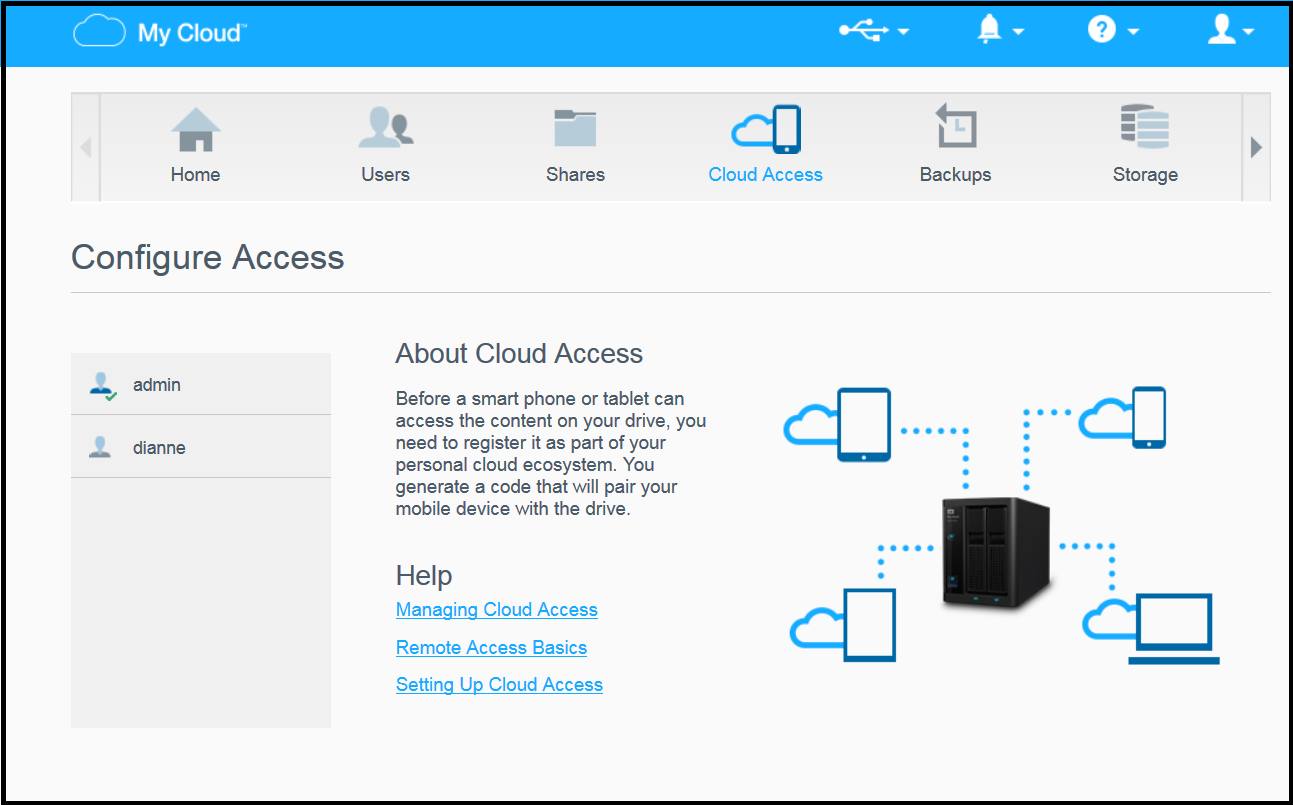Click the My Cloud logo
Screen dimensions: 1293x805
pyautogui.click(x=159, y=32)
